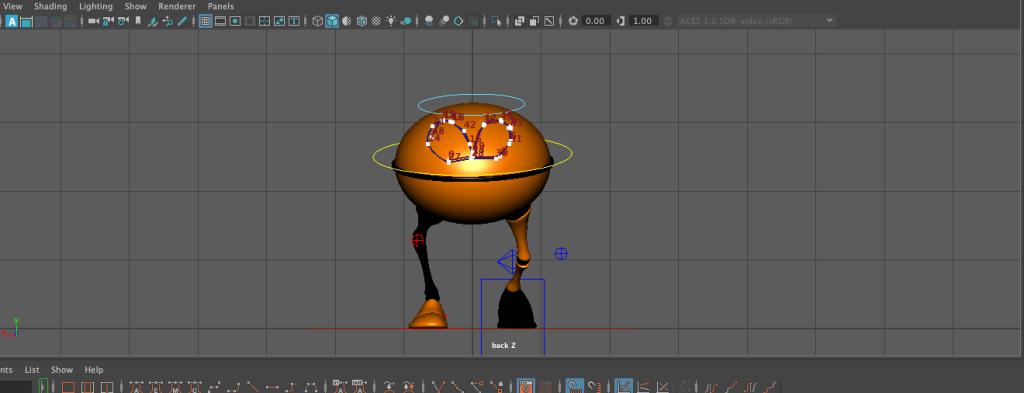Select the blue arrow knee control
The height and width of the screenshot is (393, 1024).
pyautogui.click(x=506, y=262)
